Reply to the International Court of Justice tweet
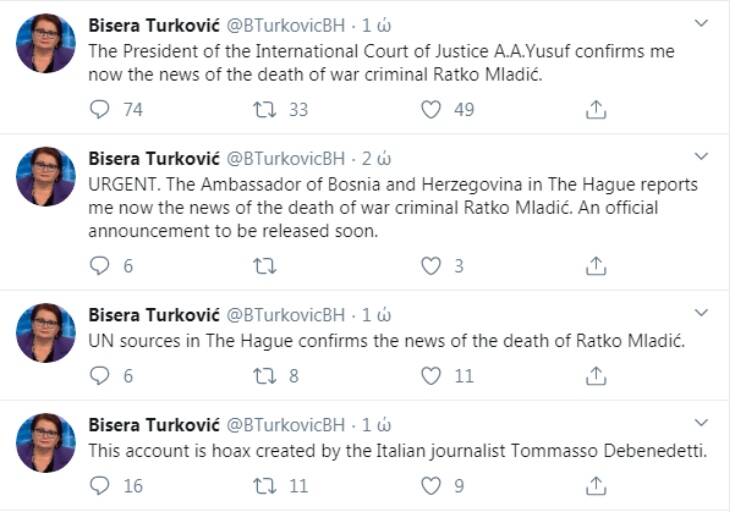Image resolution: width=735 pixels, height=512 pixels. pos(99,110)
